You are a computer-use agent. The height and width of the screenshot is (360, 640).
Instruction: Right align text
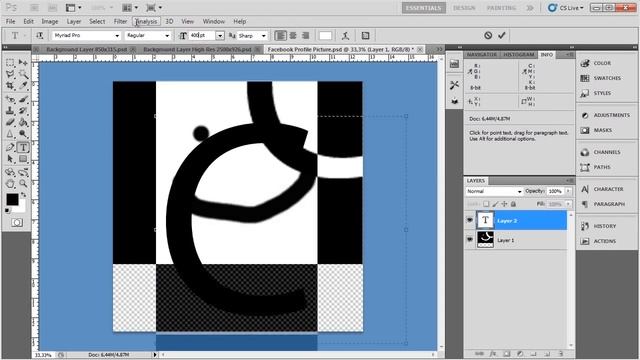[305, 36]
